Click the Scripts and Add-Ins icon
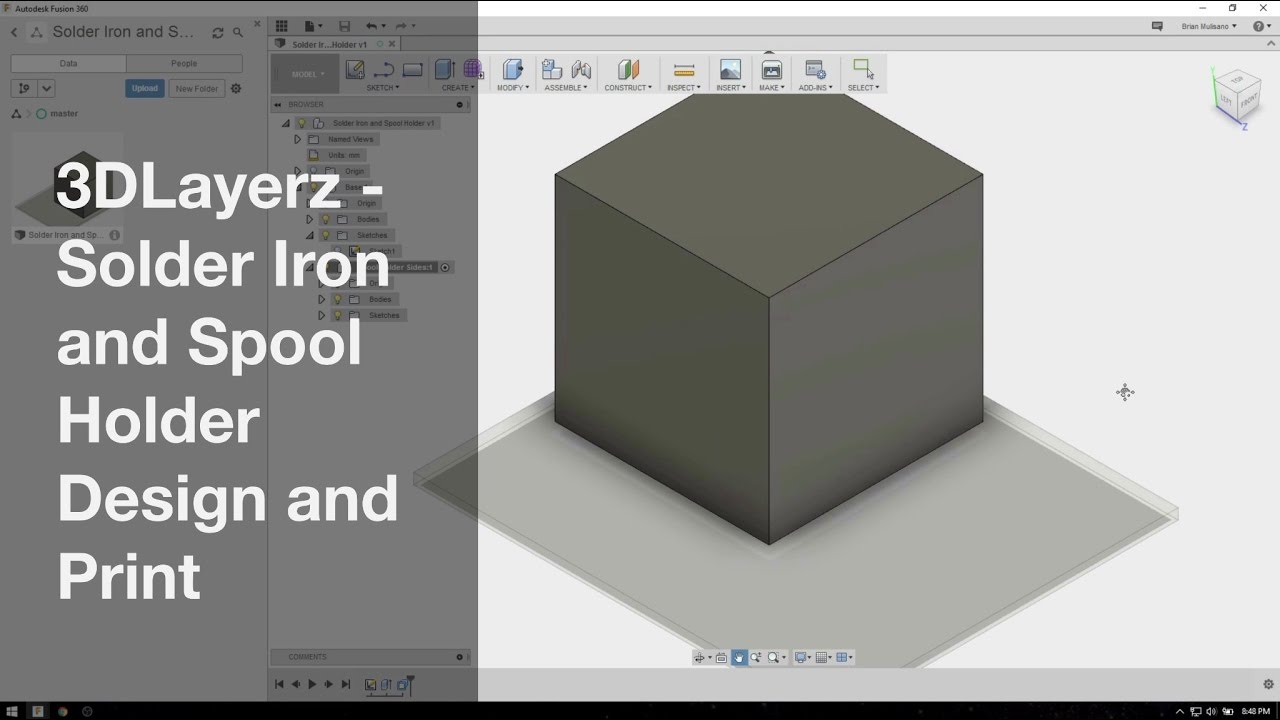The height and width of the screenshot is (720, 1280). pyautogui.click(x=815, y=69)
